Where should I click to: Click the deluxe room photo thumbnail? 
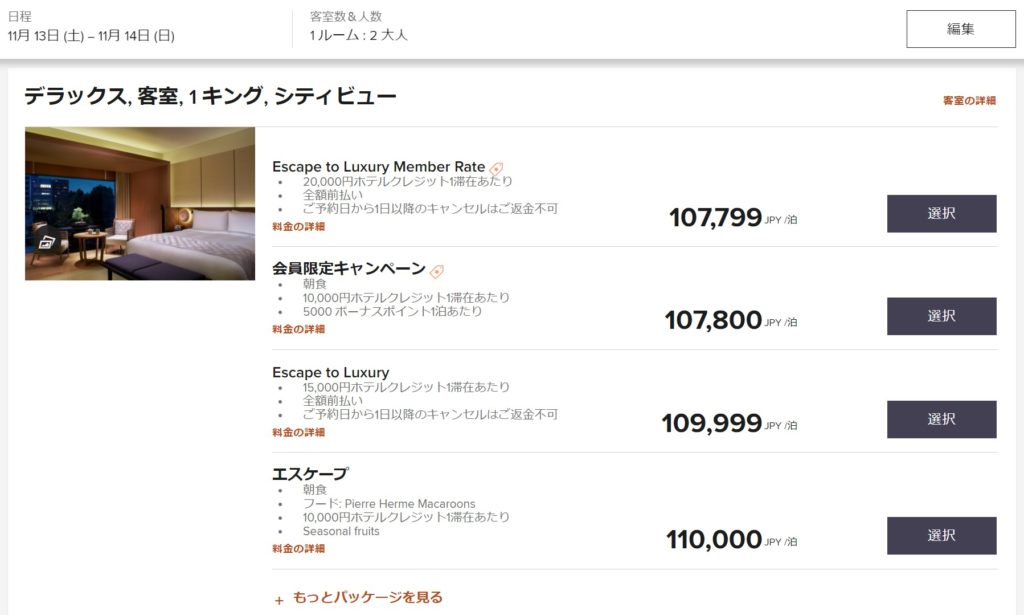click(140, 203)
